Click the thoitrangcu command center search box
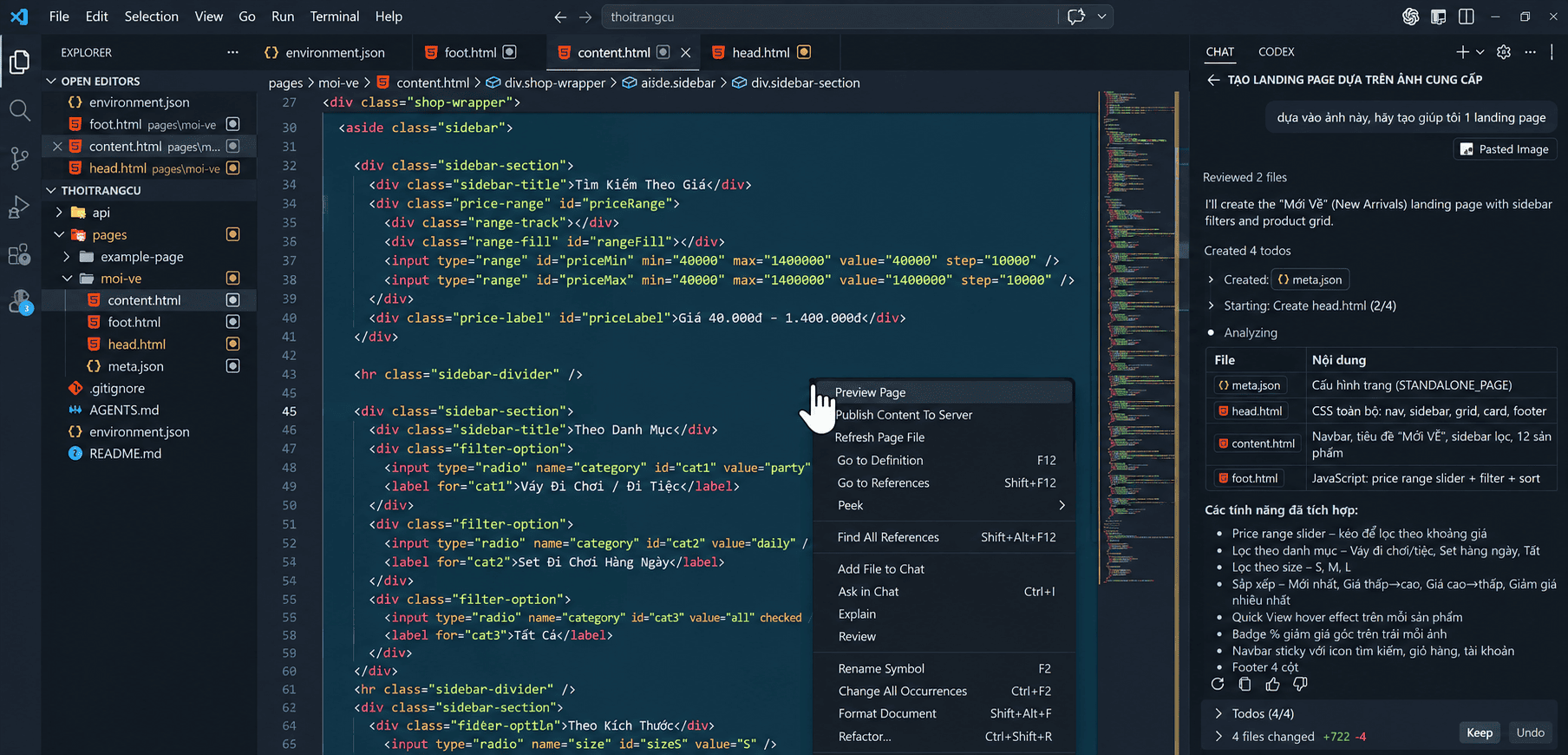The width and height of the screenshot is (1568, 755). coord(830,16)
